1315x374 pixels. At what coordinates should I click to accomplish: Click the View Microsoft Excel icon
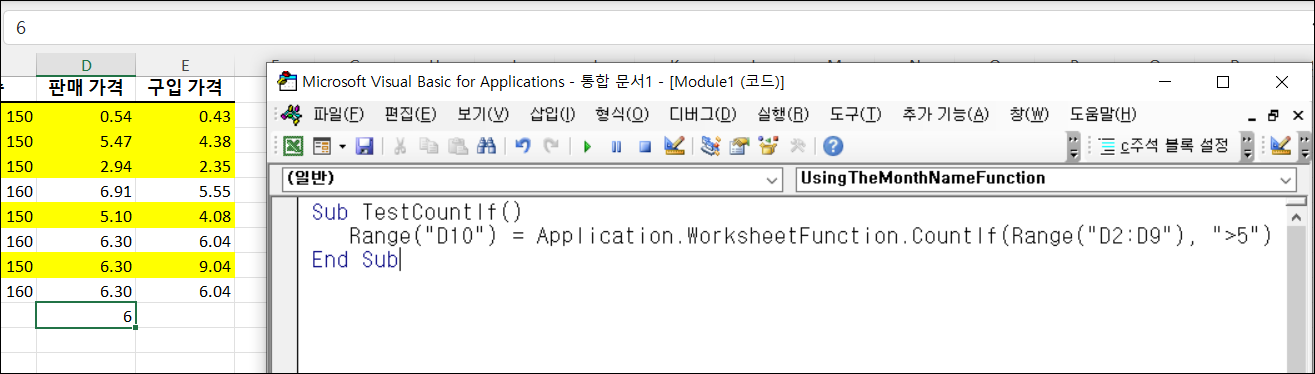coord(294,146)
